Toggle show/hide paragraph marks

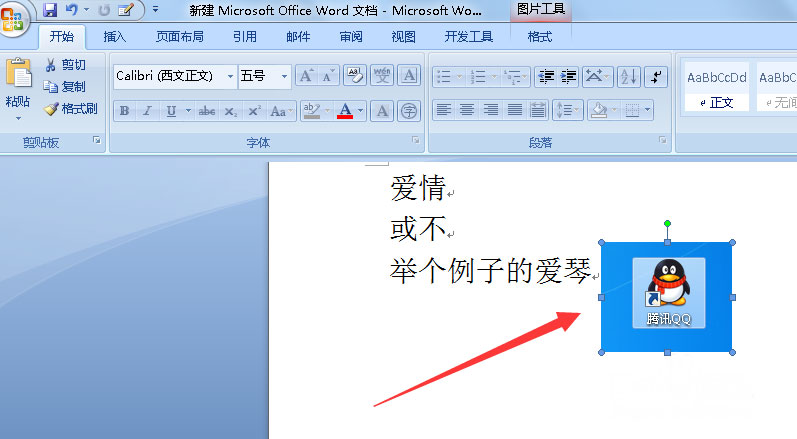tap(656, 77)
